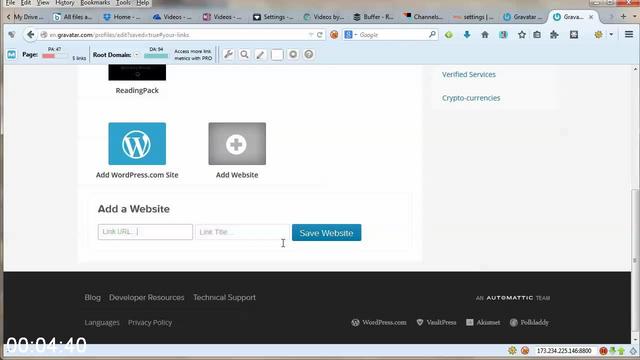
Task: Switch to the Buffer tab
Action: [374, 17]
